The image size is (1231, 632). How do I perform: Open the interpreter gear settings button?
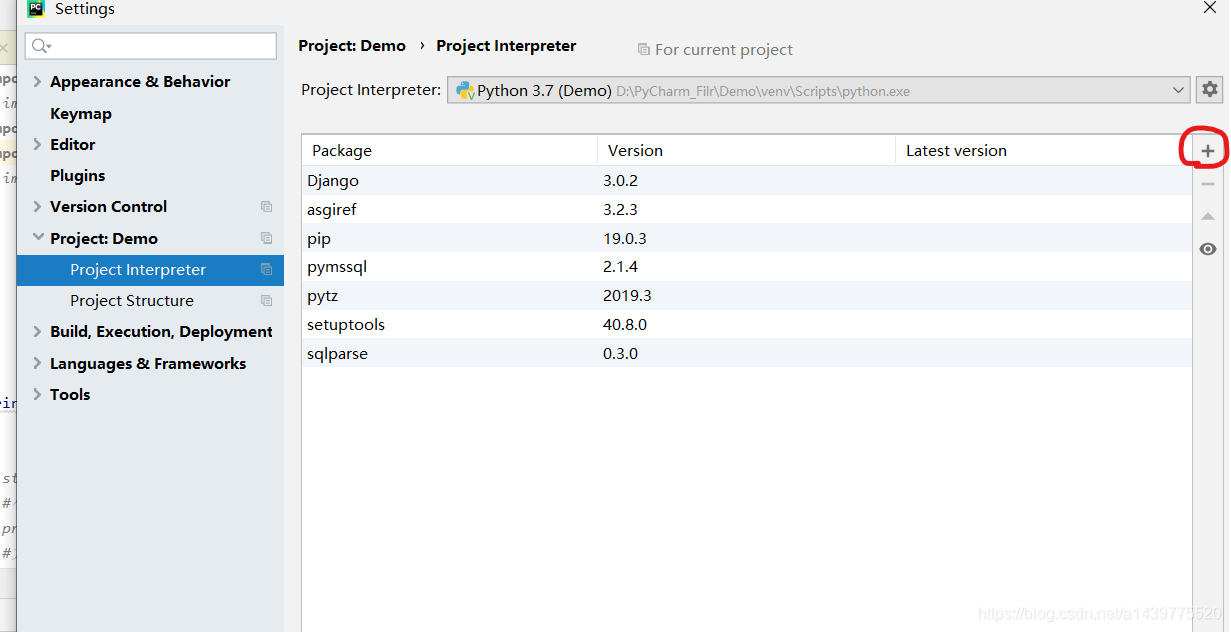point(1210,90)
